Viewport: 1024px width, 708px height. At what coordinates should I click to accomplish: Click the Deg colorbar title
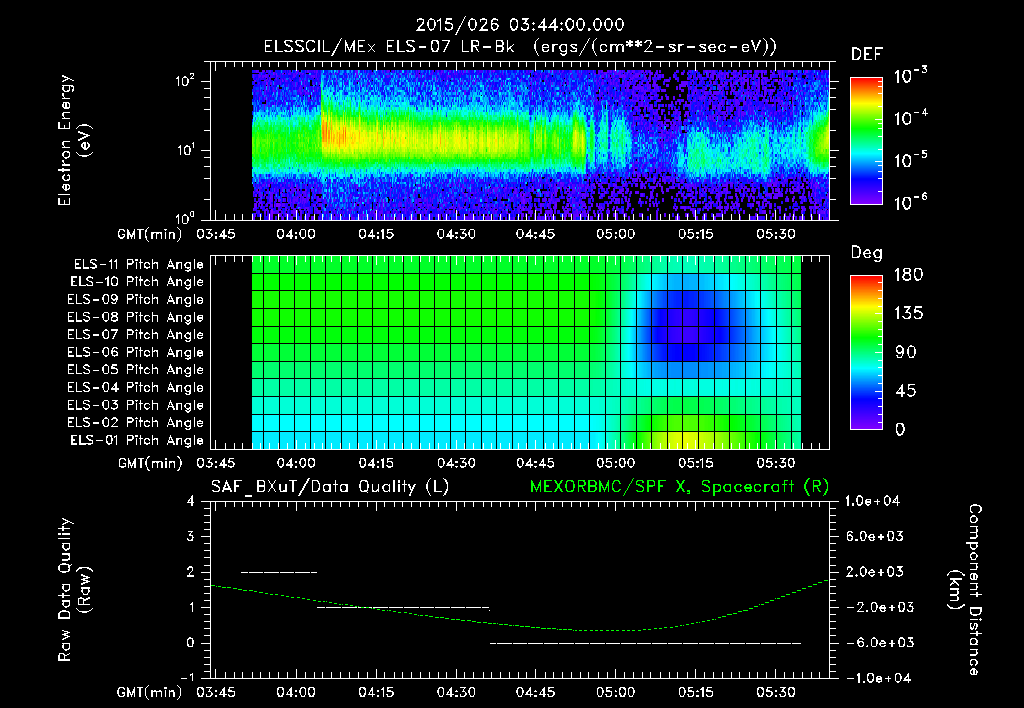pos(867,253)
